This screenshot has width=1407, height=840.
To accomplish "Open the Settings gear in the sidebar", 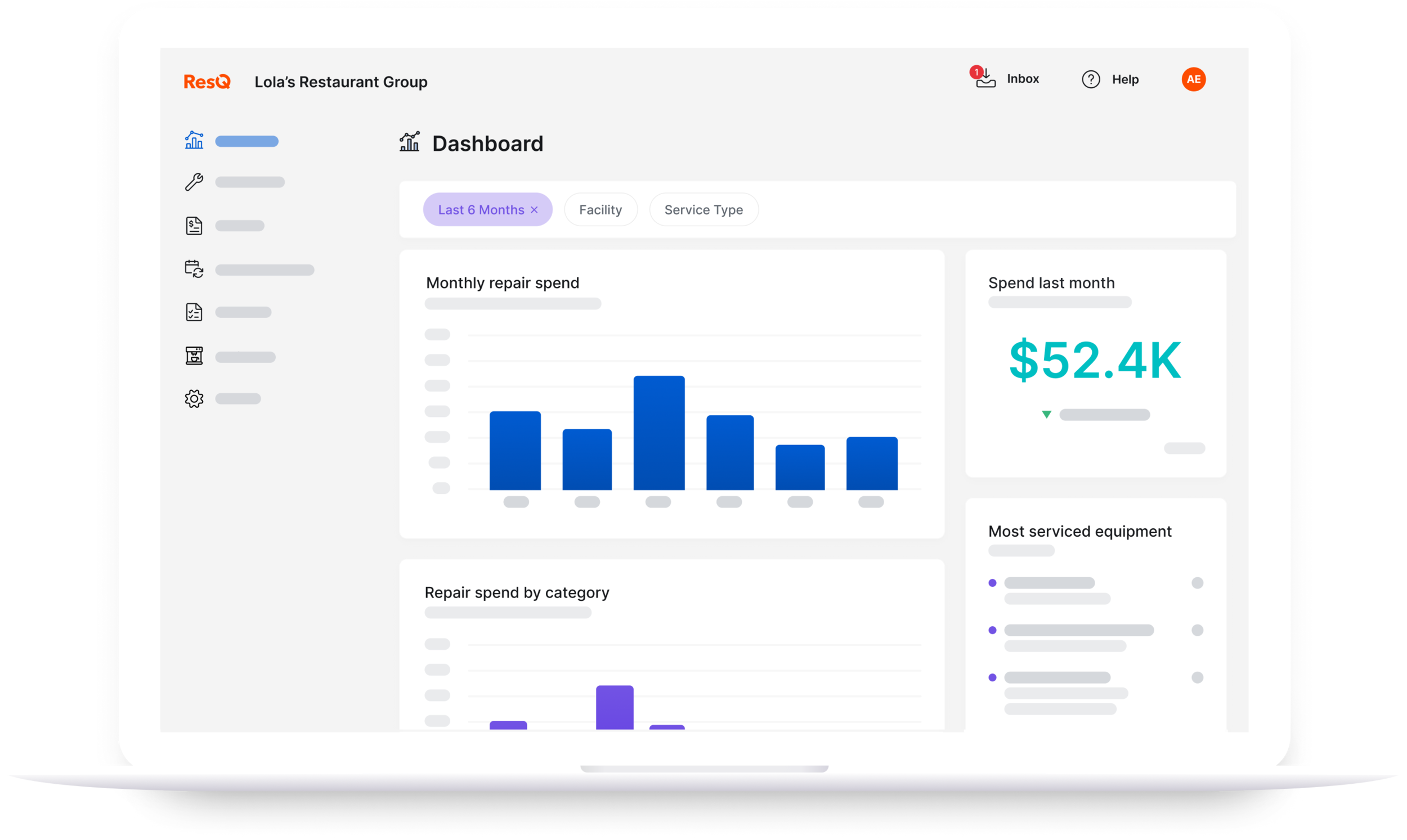I will tap(194, 398).
